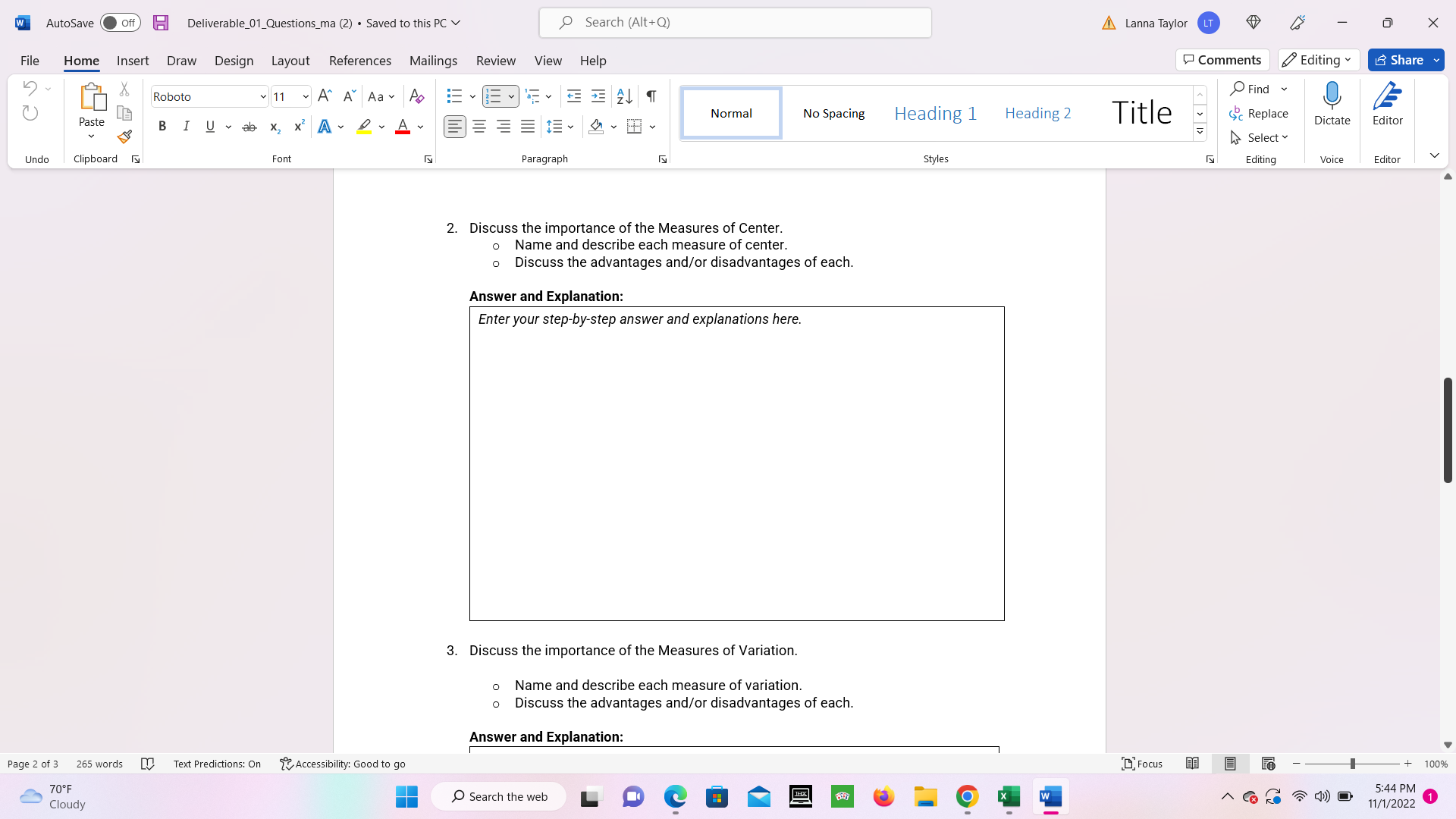This screenshot has width=1456, height=819.
Task: Select the Strikethrough icon
Action: tap(249, 127)
